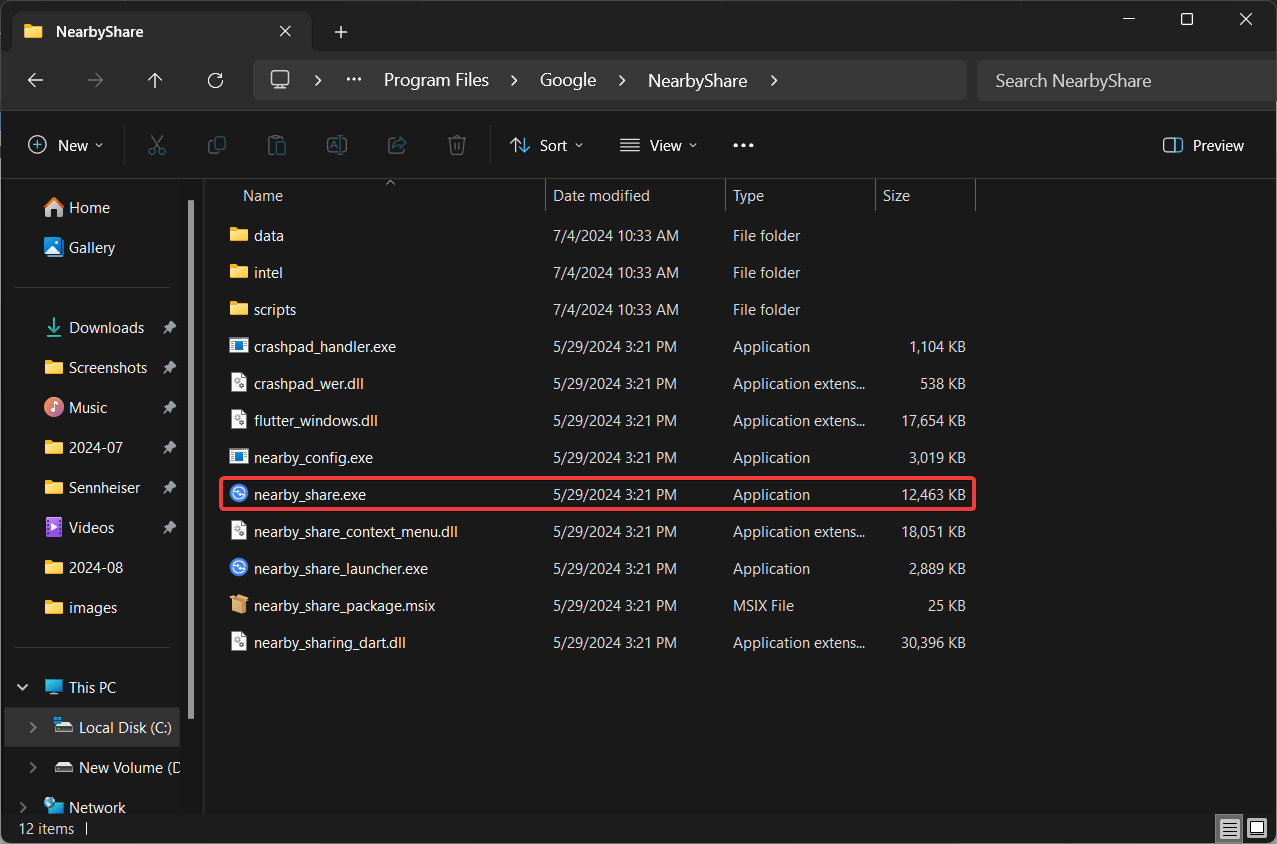Go forward with the right arrow
This screenshot has width=1277, height=844.
(95, 81)
